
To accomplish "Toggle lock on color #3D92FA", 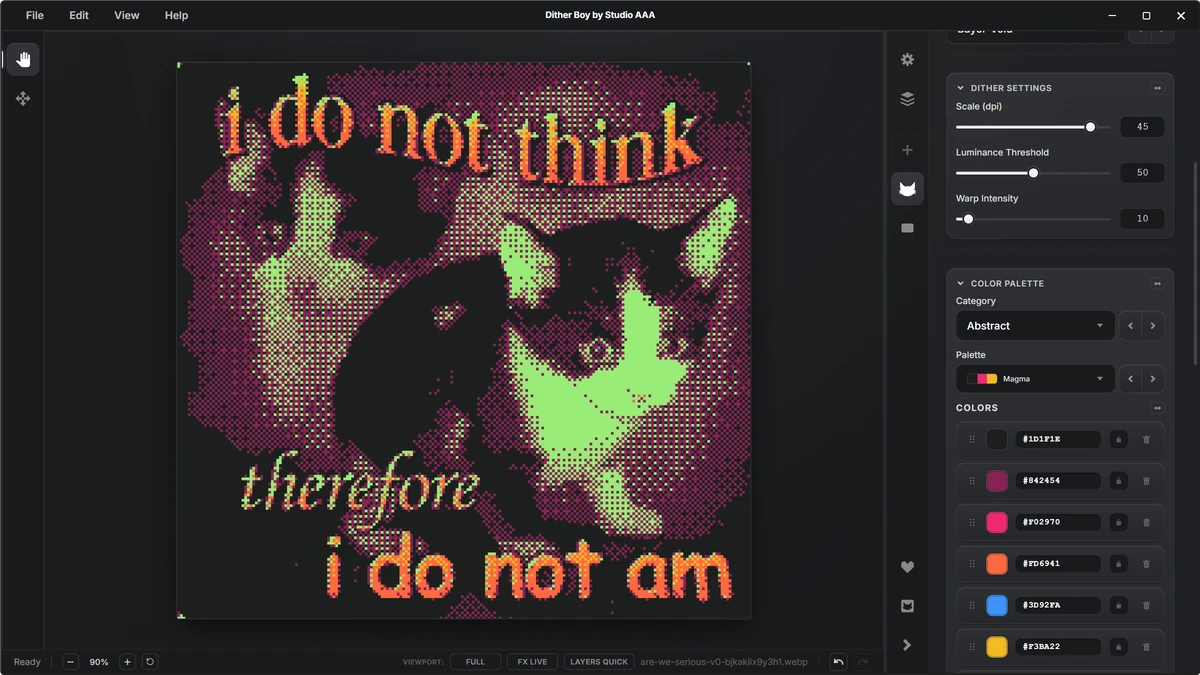I will click(x=1118, y=605).
